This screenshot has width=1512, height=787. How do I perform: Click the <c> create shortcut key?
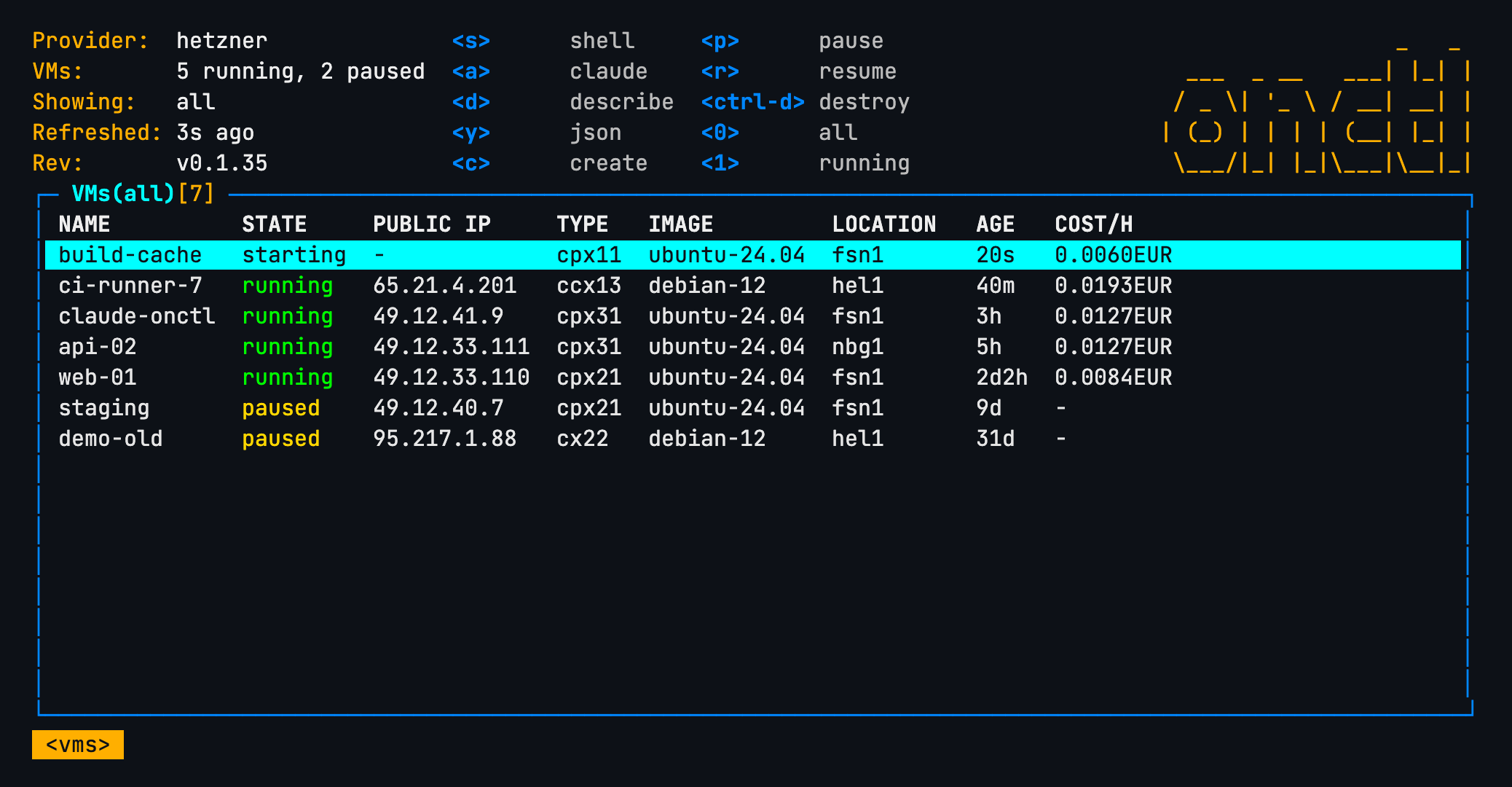coord(470,163)
